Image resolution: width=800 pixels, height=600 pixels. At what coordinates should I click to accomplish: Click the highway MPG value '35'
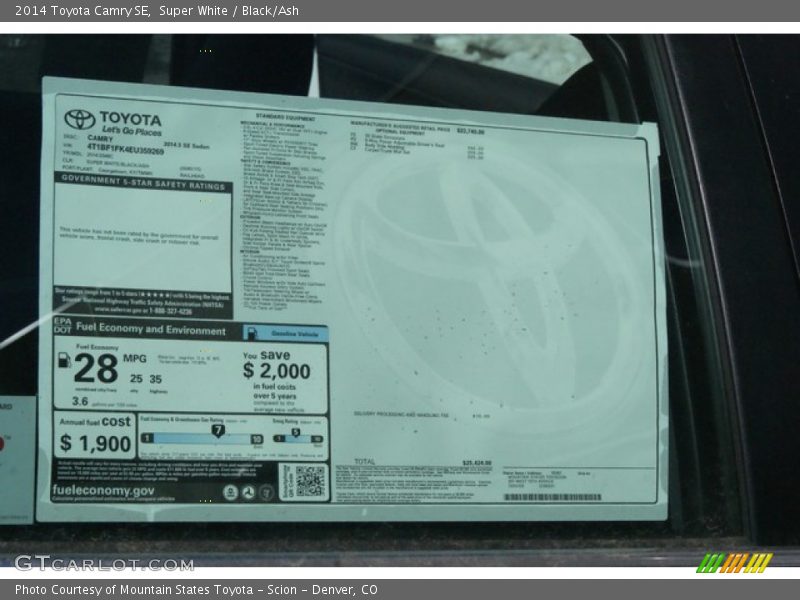click(x=156, y=379)
